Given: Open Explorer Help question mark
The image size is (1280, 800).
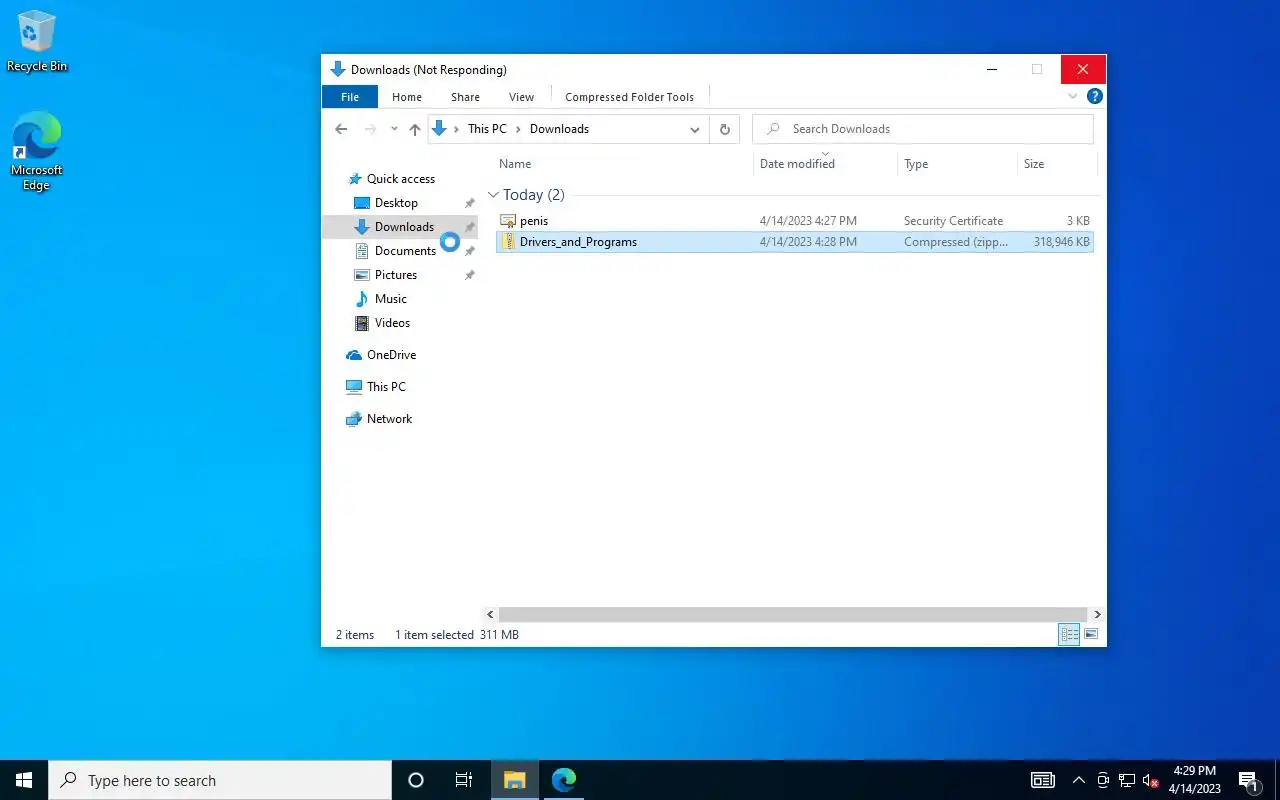Looking at the screenshot, I should pyautogui.click(x=1095, y=97).
